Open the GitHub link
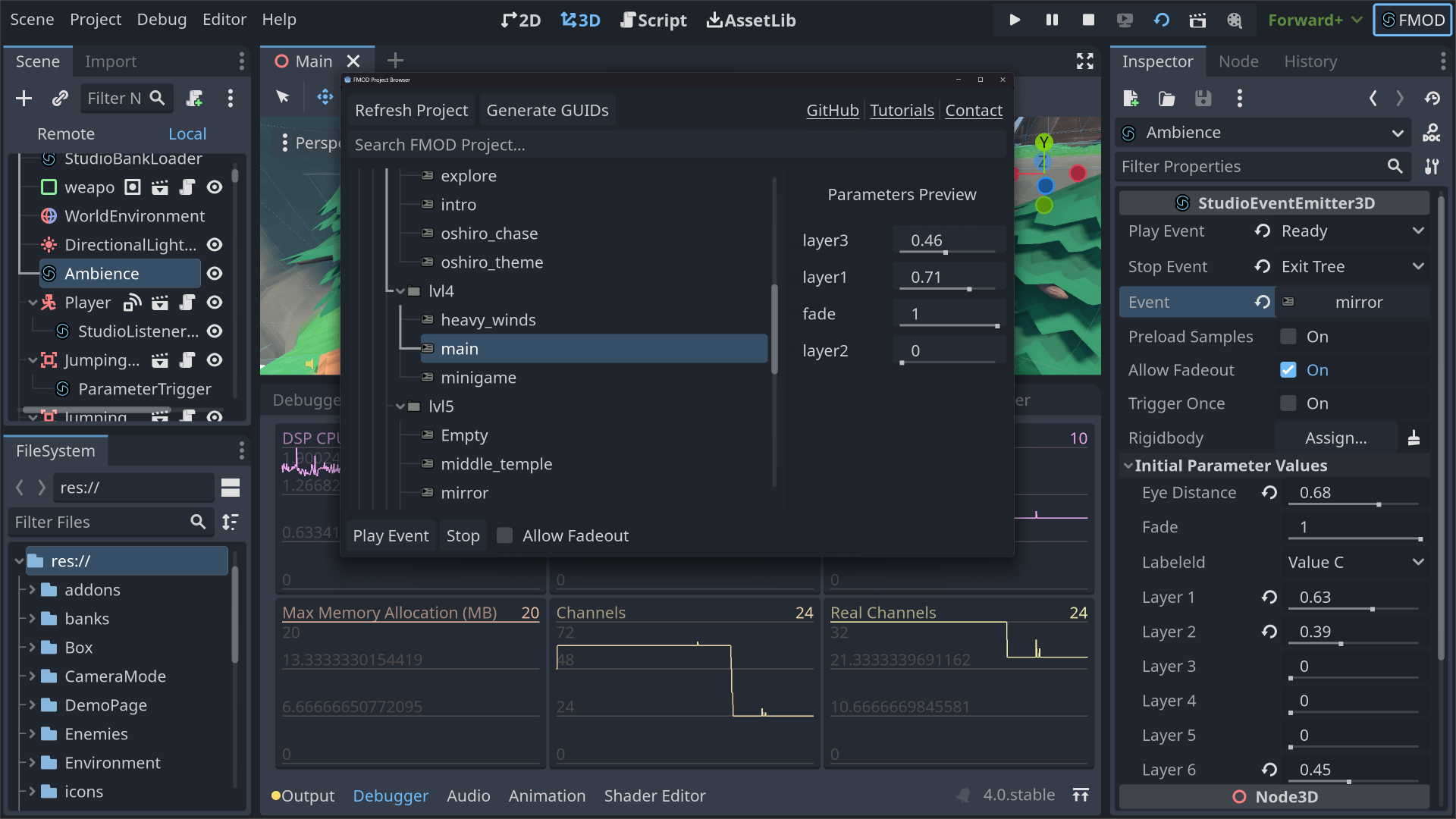 pos(833,111)
